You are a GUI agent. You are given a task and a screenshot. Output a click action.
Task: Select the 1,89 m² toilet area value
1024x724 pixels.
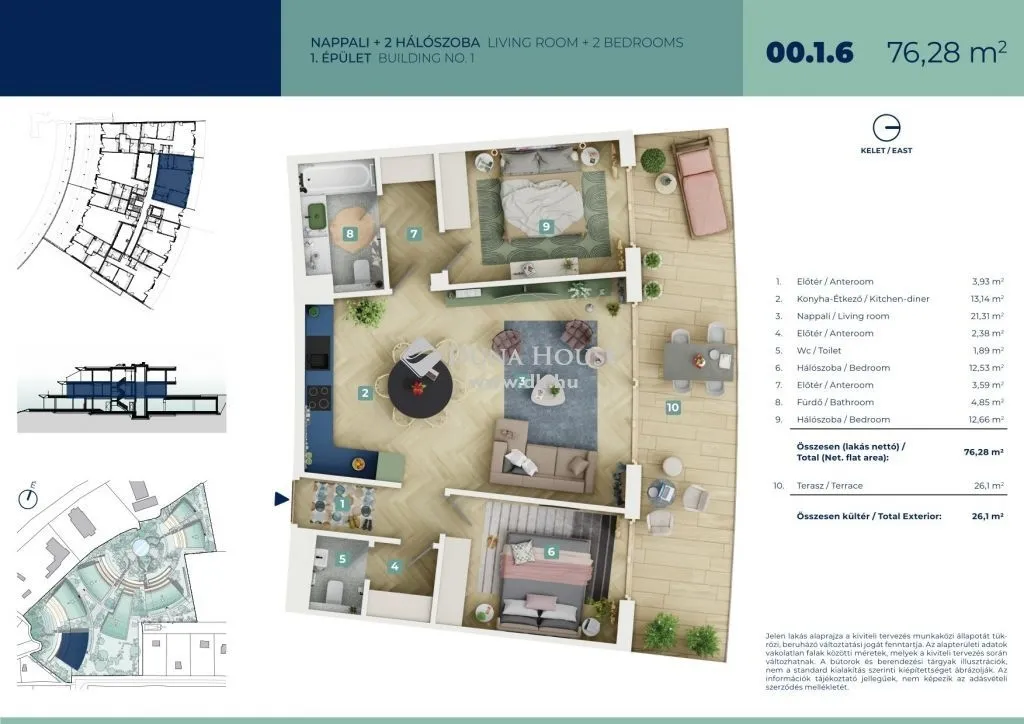[989, 351]
